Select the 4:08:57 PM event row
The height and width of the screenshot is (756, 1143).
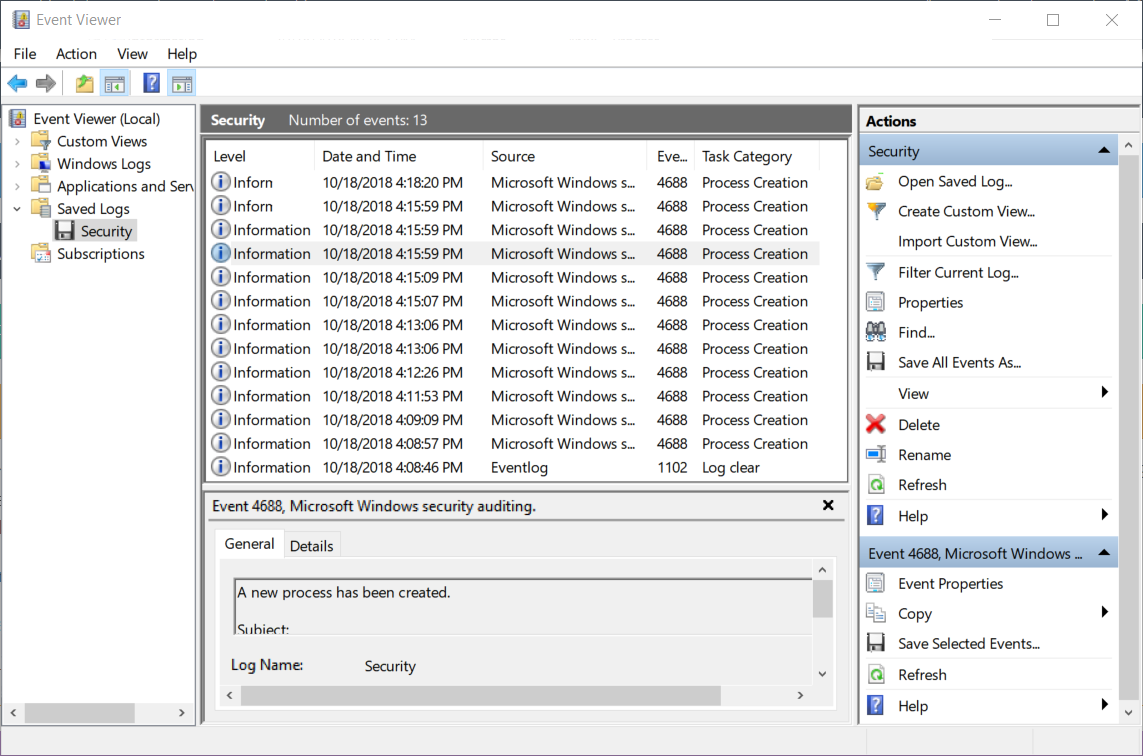point(513,444)
